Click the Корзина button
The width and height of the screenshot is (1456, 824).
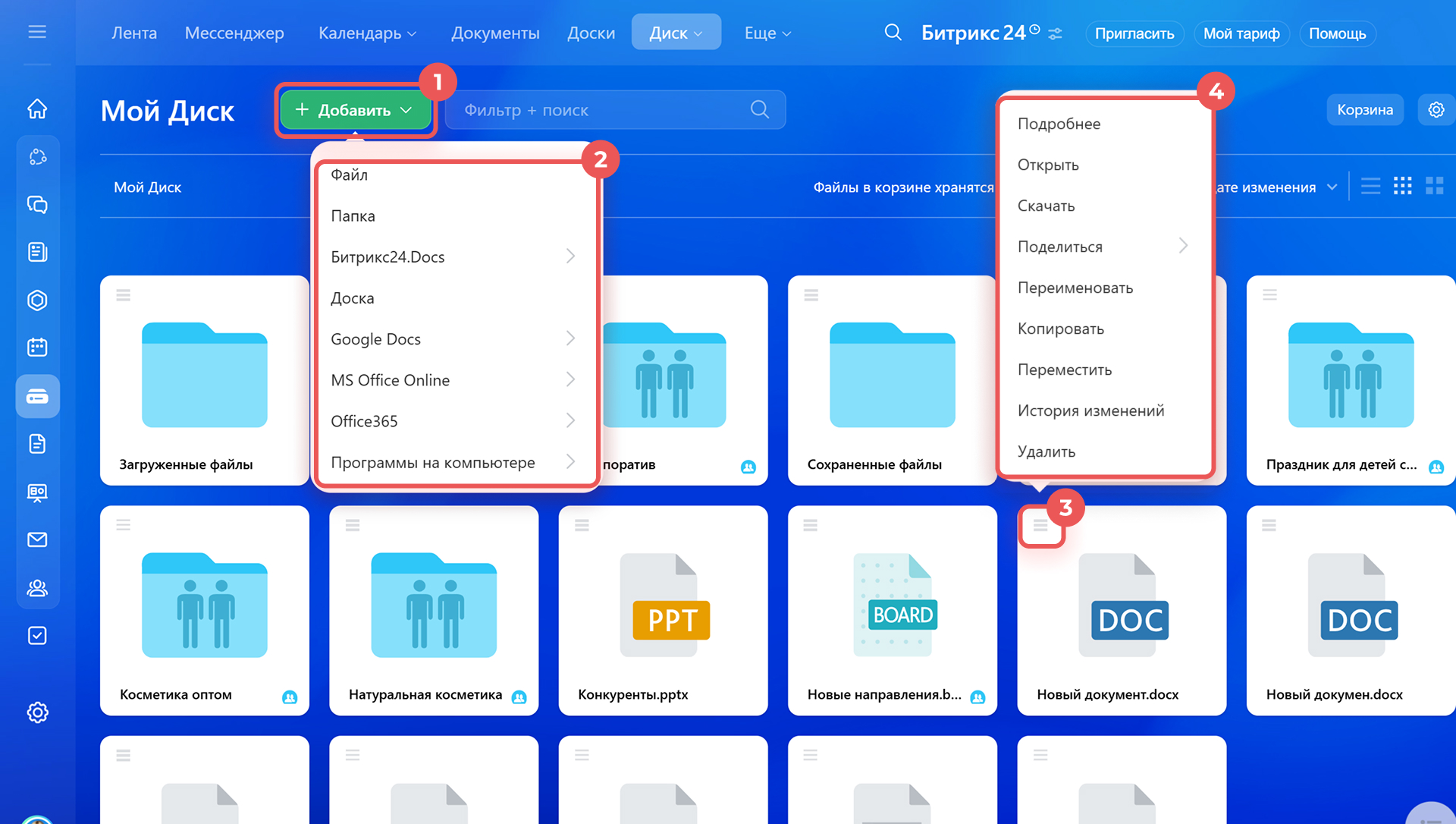click(x=1364, y=110)
